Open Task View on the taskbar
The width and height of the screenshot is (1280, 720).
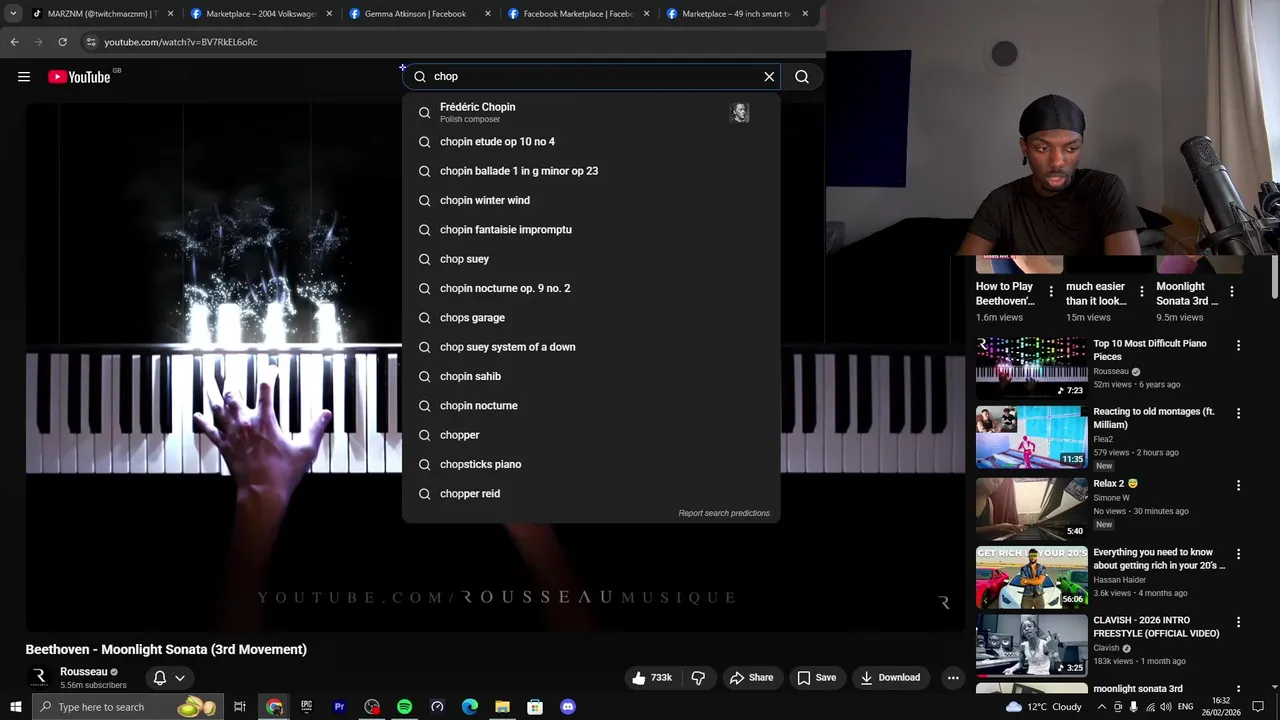coord(240,707)
